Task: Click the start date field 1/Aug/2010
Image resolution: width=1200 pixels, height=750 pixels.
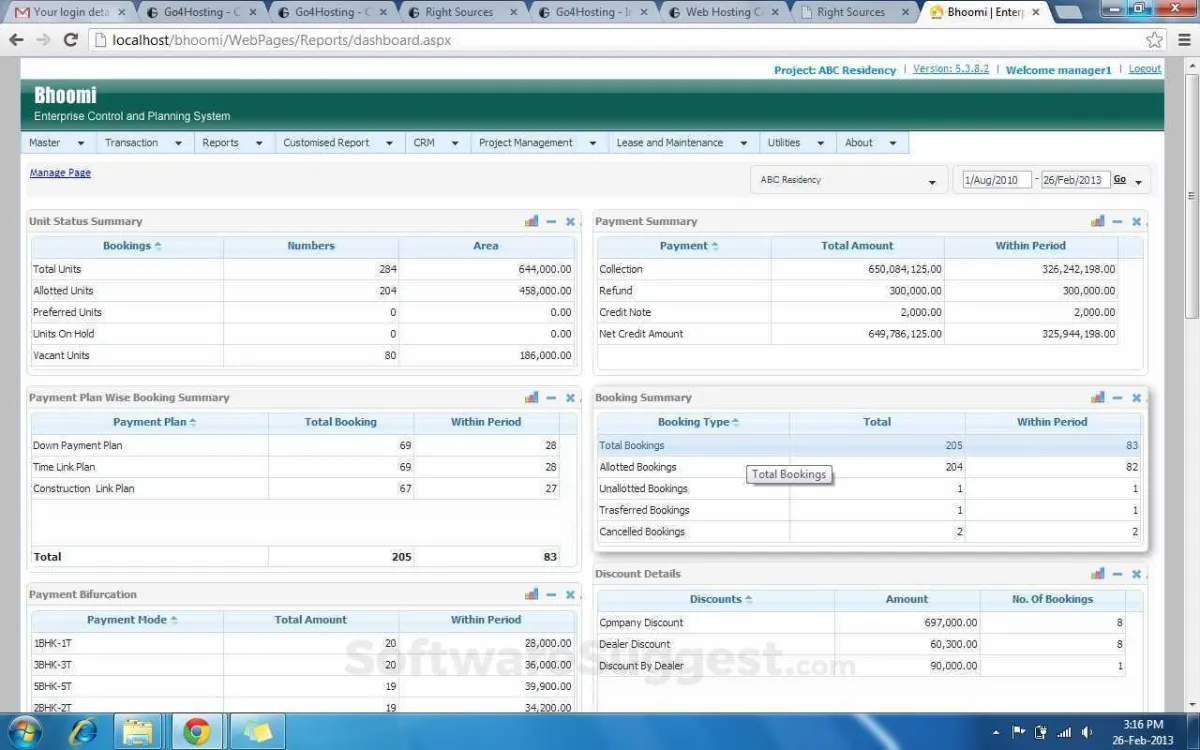Action: (995, 181)
